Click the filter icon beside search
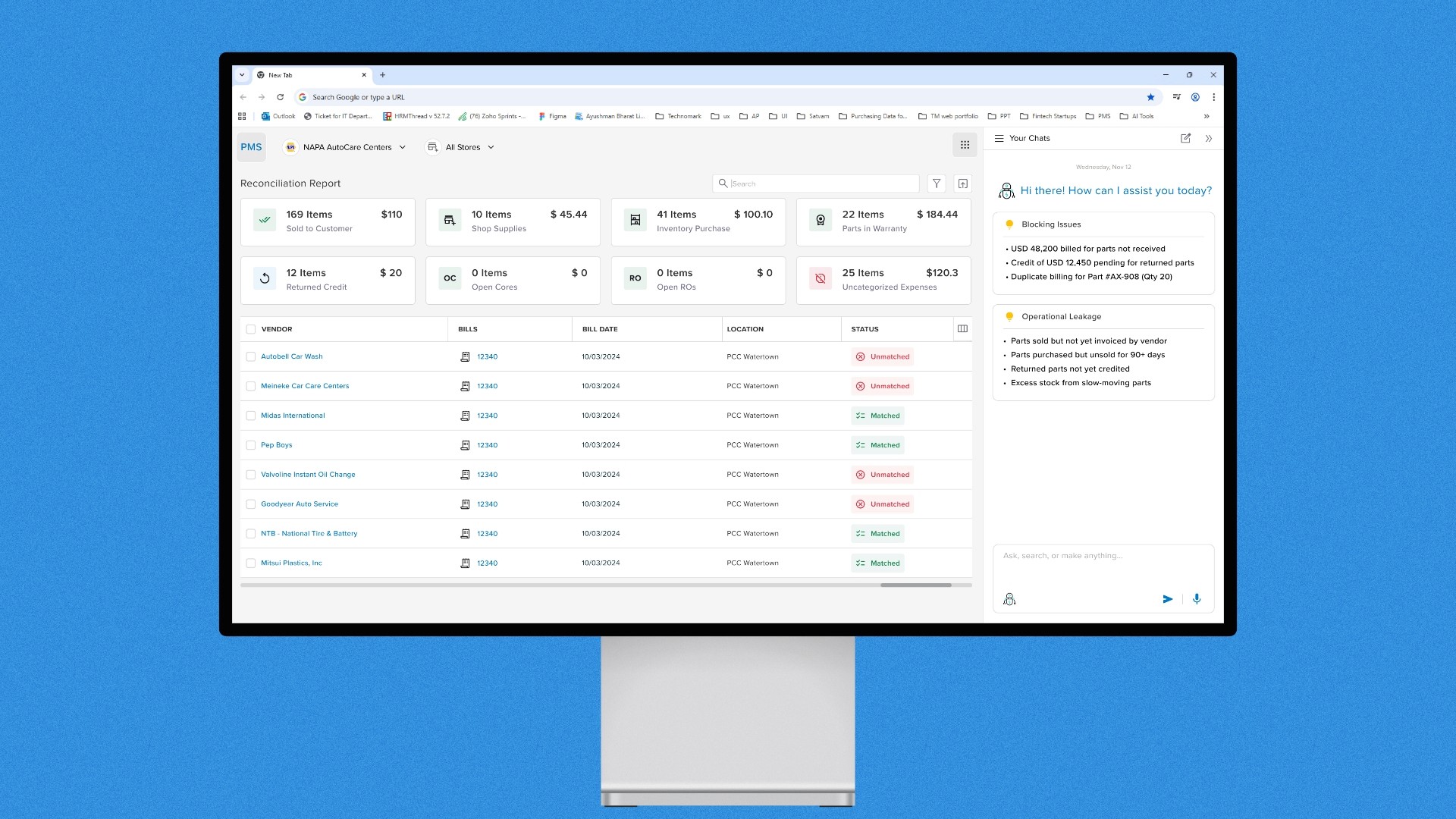Viewport: 1456px width, 819px height. coord(937,184)
